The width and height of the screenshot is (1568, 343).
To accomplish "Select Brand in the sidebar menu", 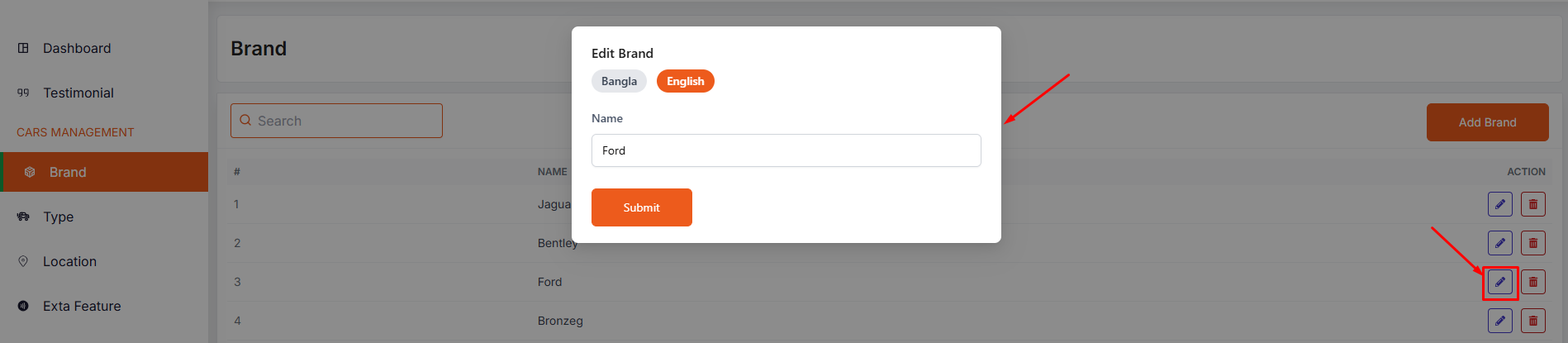I will coord(68,172).
